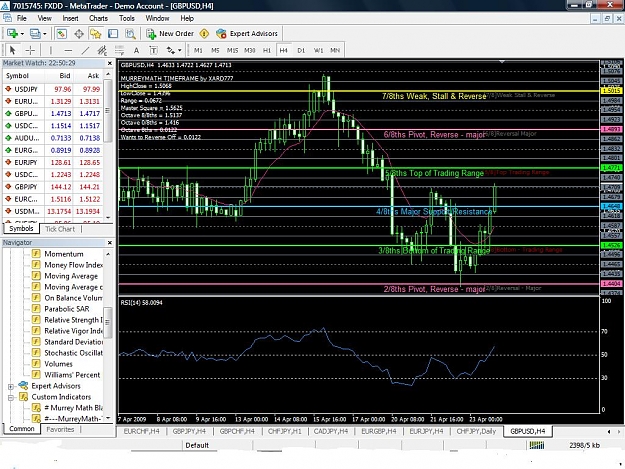Toggle the Terminal panel icon
This screenshot has width=625, height=469.
[113, 34]
